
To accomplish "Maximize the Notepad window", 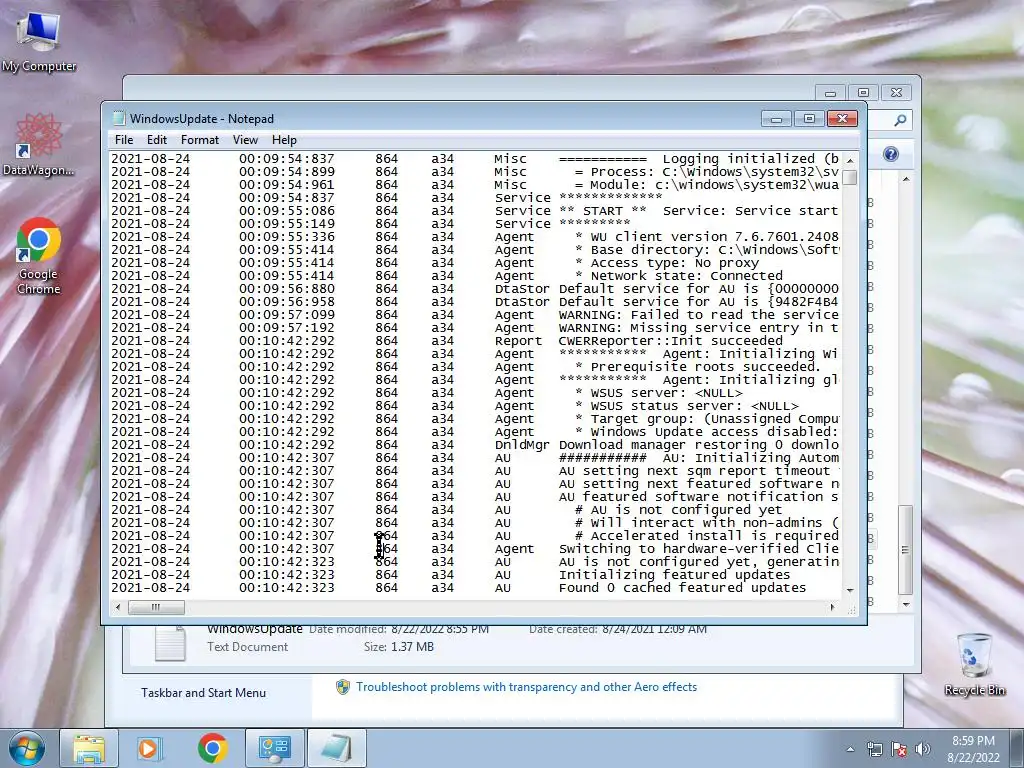I will [809, 119].
